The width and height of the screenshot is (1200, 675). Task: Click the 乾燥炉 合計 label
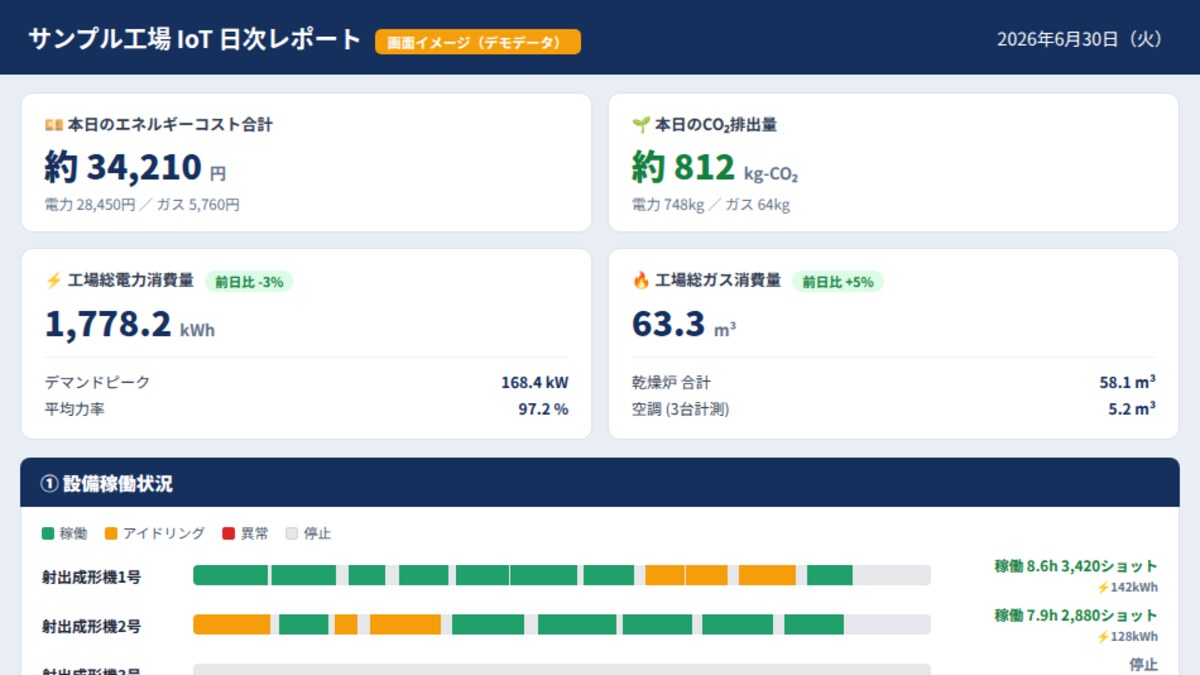[x=671, y=383]
